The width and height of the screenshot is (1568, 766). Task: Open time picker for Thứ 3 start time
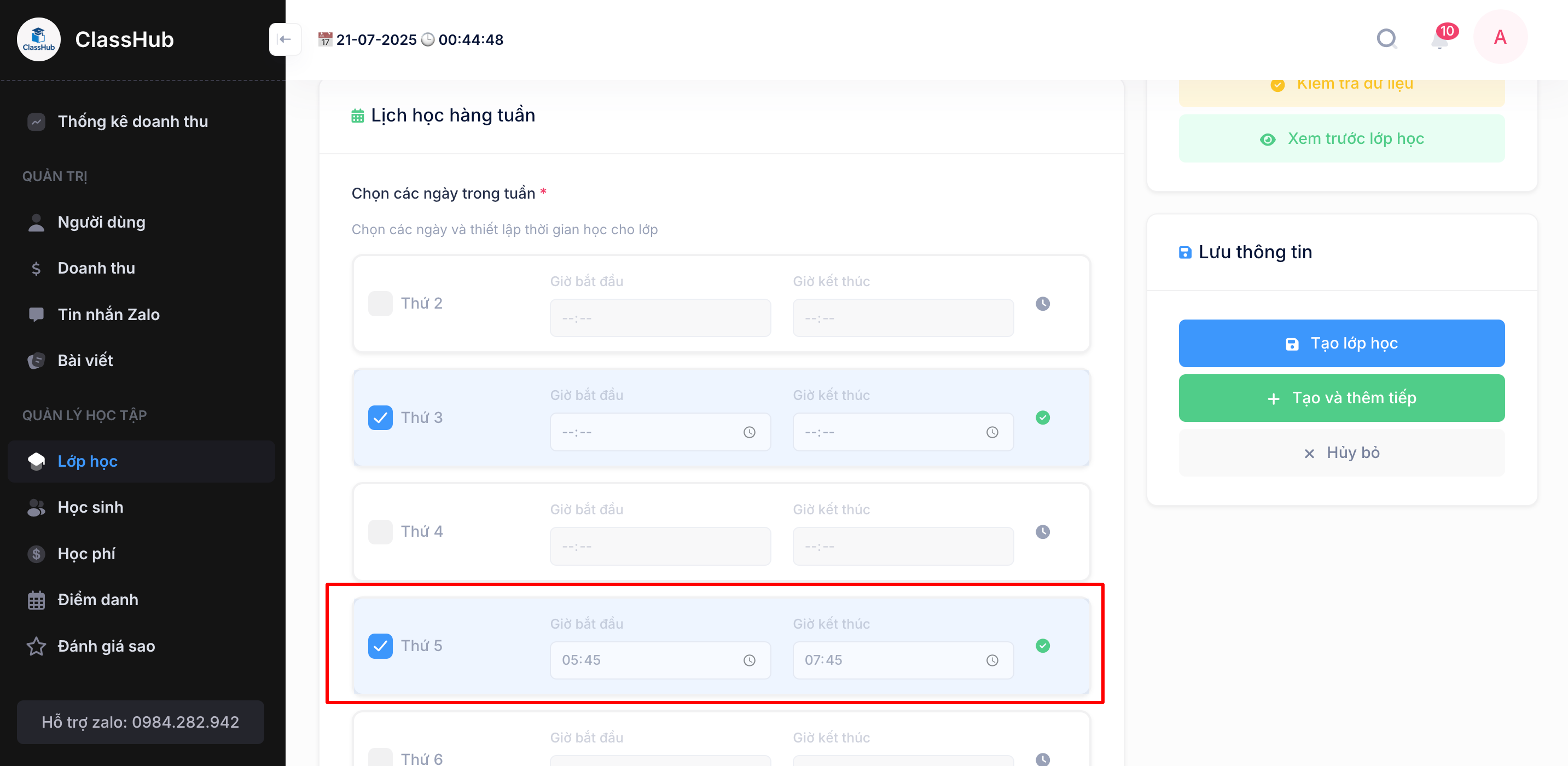click(x=748, y=432)
